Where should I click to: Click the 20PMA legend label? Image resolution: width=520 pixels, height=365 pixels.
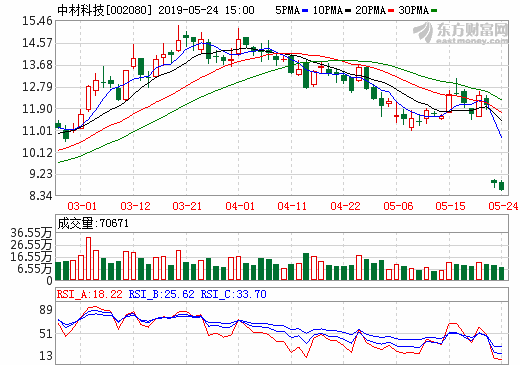tap(370, 10)
